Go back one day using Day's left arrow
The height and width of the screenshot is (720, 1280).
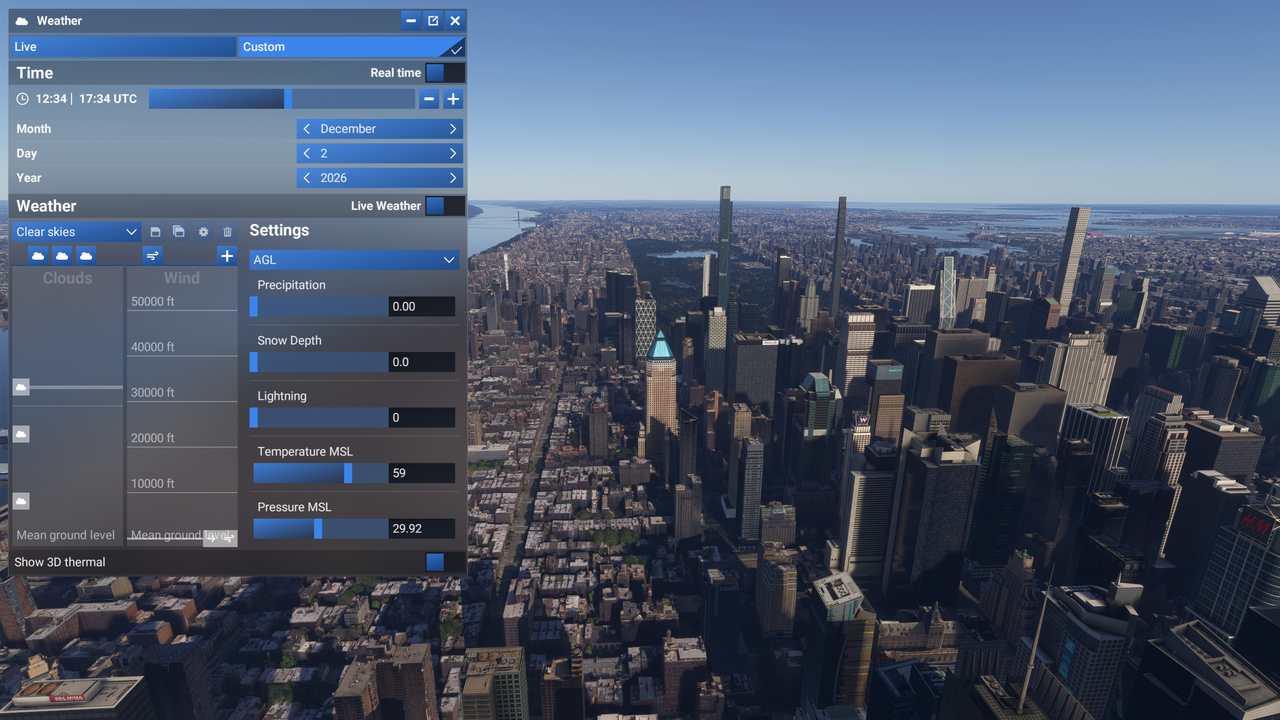[x=307, y=154]
